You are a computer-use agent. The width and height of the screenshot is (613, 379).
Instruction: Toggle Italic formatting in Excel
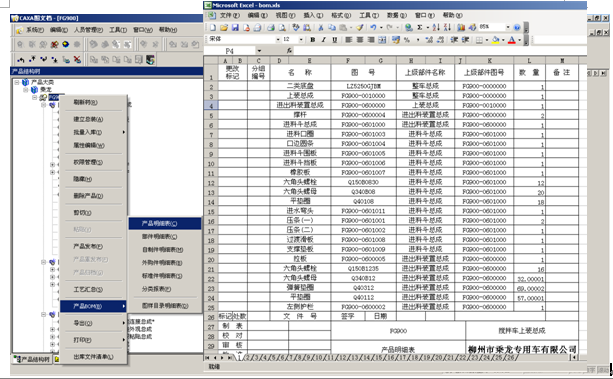(323, 40)
